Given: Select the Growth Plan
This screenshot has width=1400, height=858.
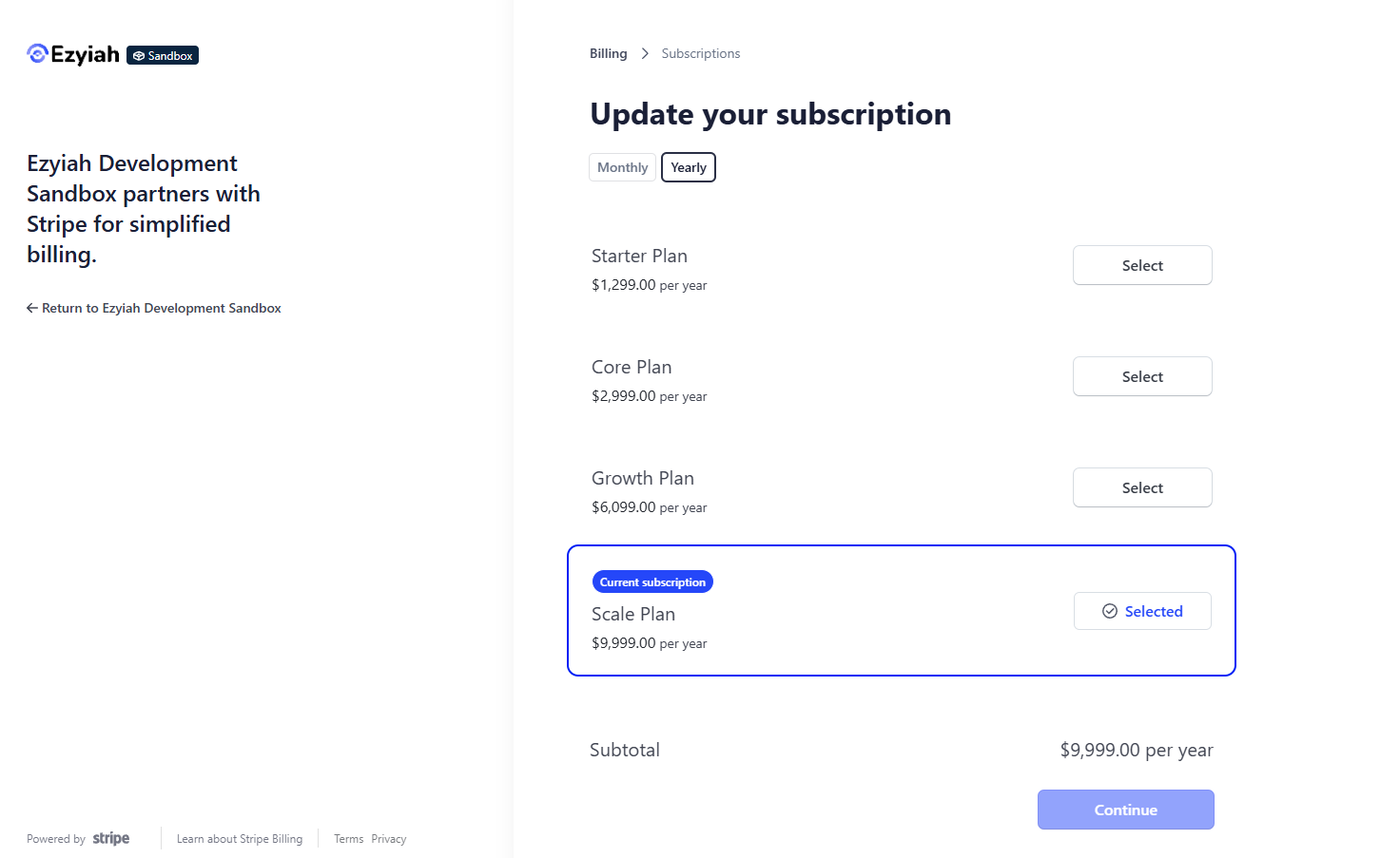Looking at the screenshot, I should (1142, 488).
